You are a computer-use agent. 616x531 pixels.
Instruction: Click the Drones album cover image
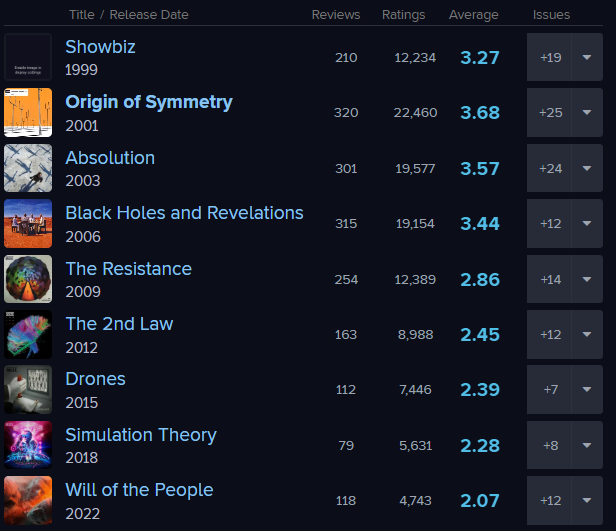click(28, 389)
